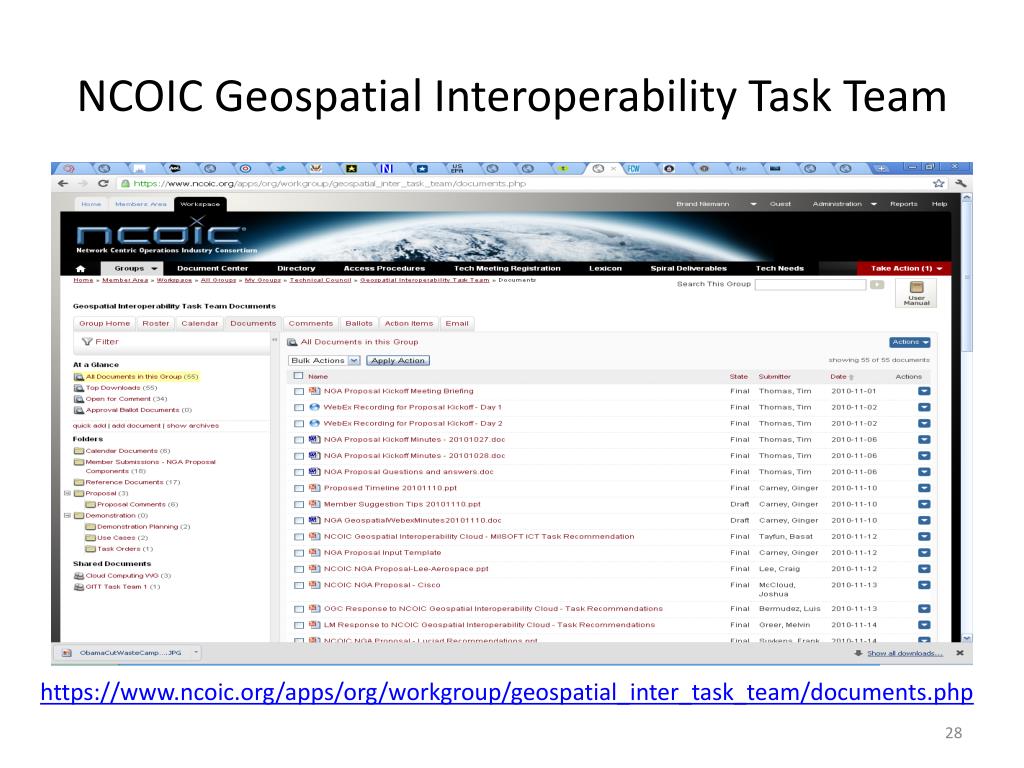The height and width of the screenshot is (768, 1024).
Task: Check the box for NGA Proposal Kickoff Meeting Briefing
Action: click(x=298, y=392)
